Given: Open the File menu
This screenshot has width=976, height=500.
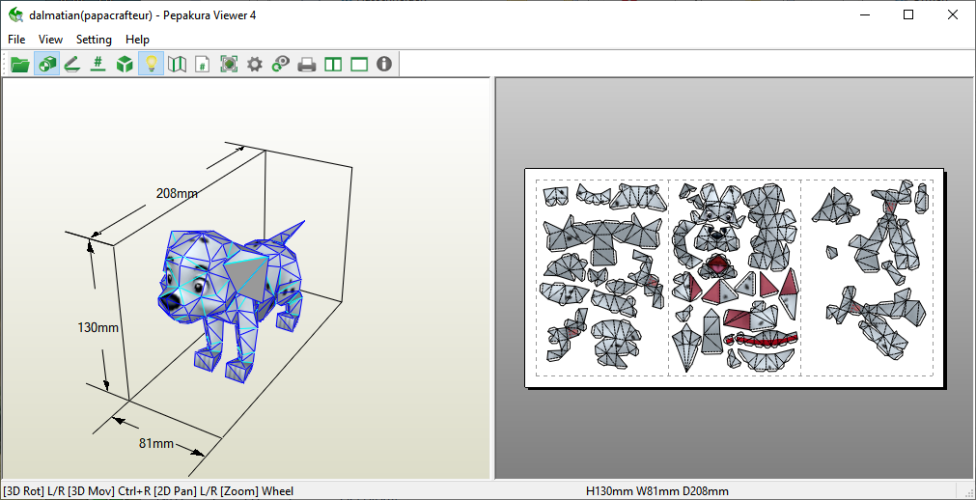Looking at the screenshot, I should click(16, 39).
